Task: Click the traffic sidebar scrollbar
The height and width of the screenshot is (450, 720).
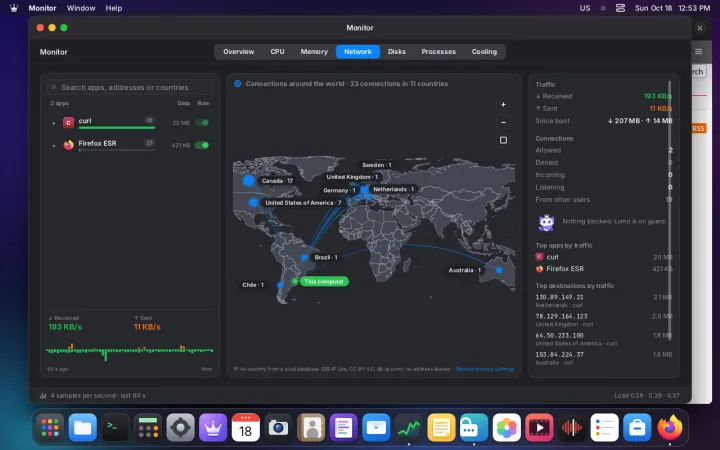Action: [x=669, y=211]
